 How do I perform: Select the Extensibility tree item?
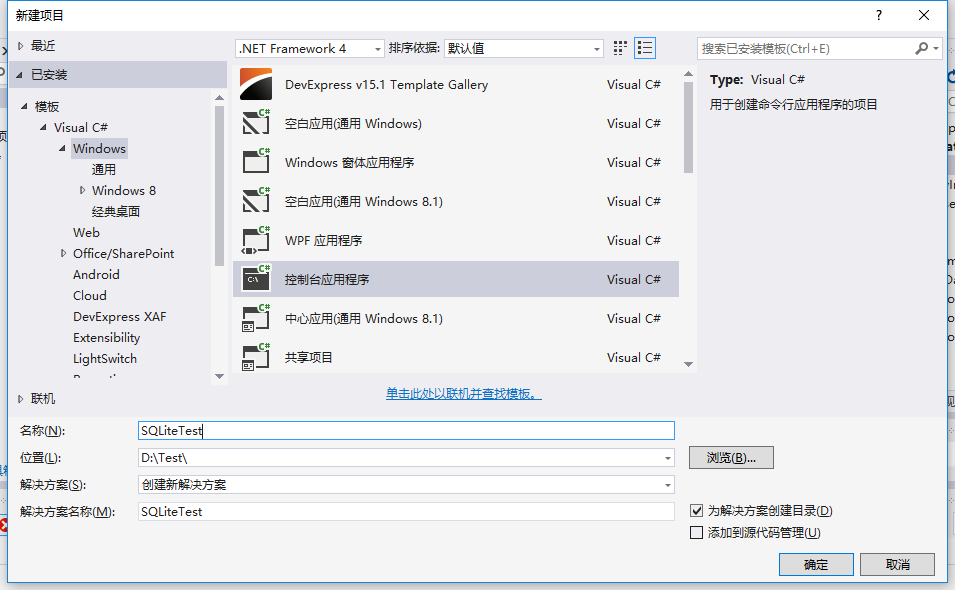coord(107,337)
